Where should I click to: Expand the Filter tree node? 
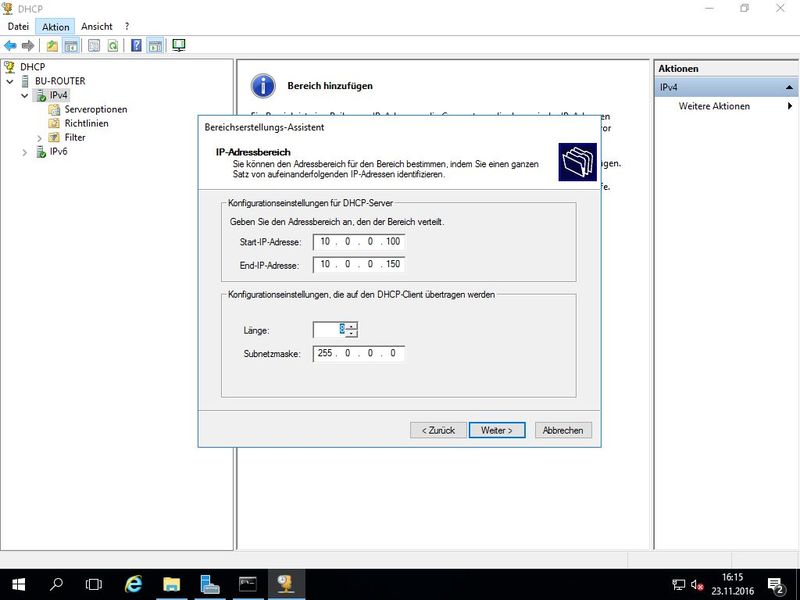(40, 138)
